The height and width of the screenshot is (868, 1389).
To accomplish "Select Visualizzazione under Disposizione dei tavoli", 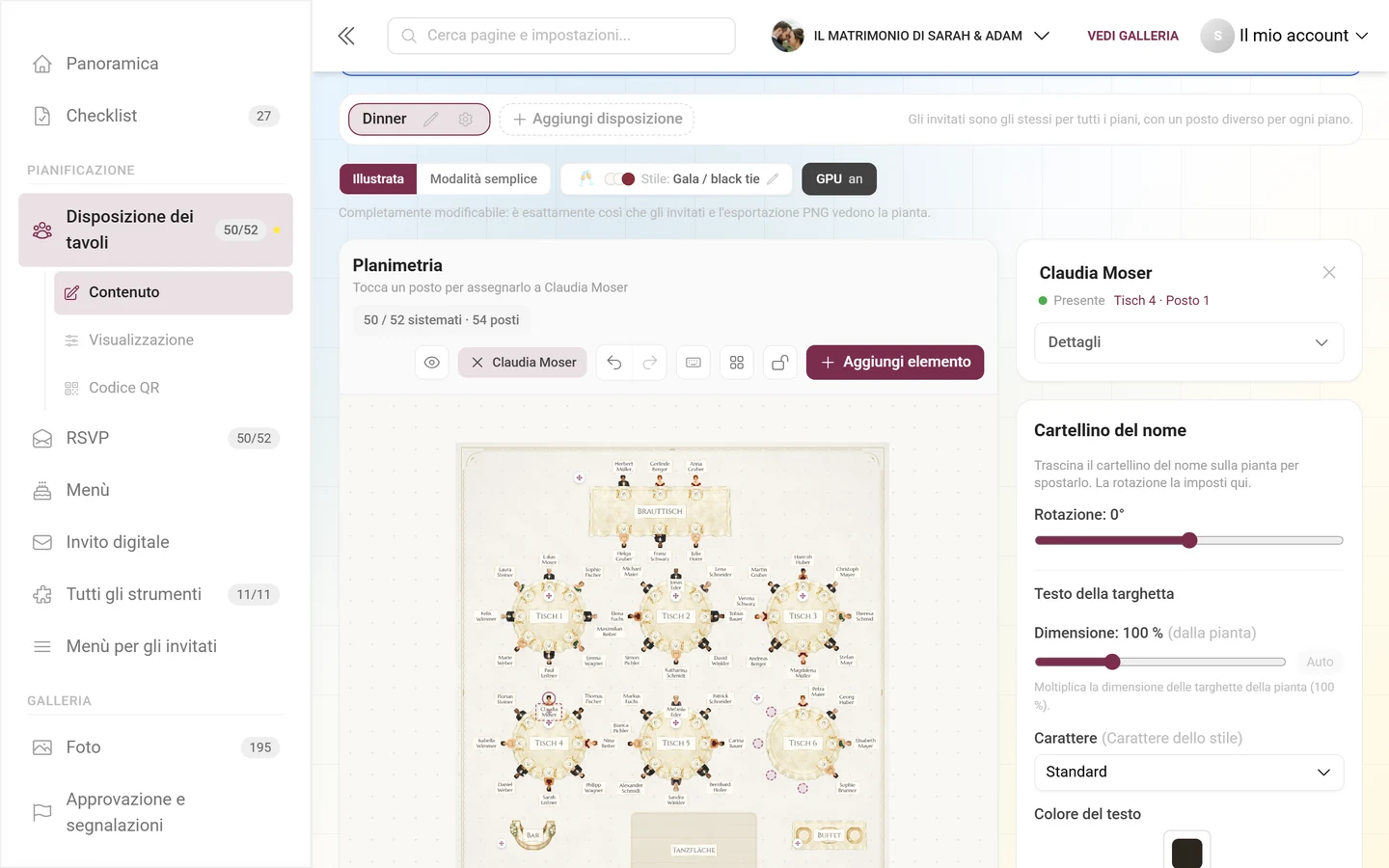I will tap(174, 339).
